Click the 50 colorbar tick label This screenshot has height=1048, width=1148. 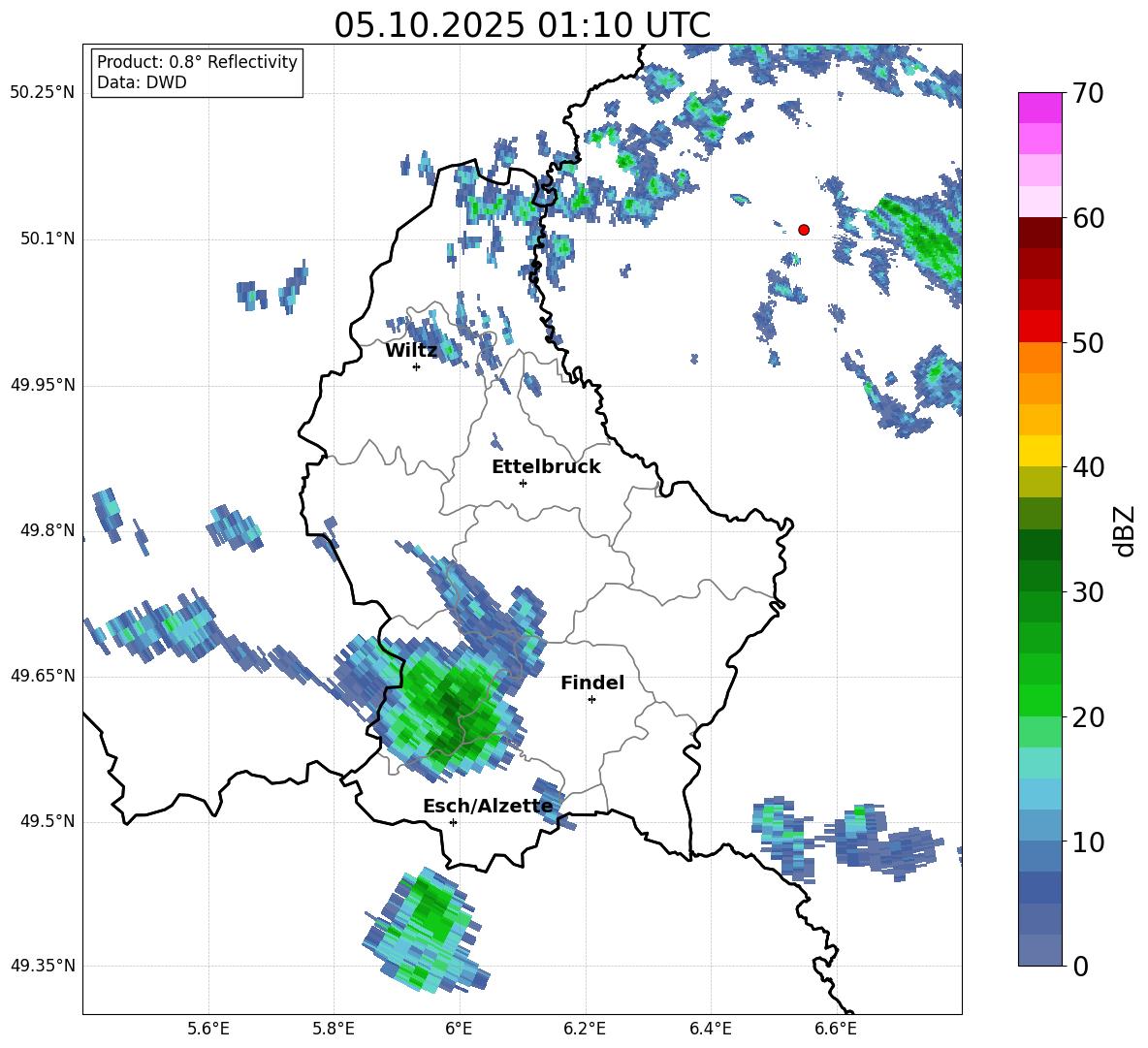[1088, 343]
